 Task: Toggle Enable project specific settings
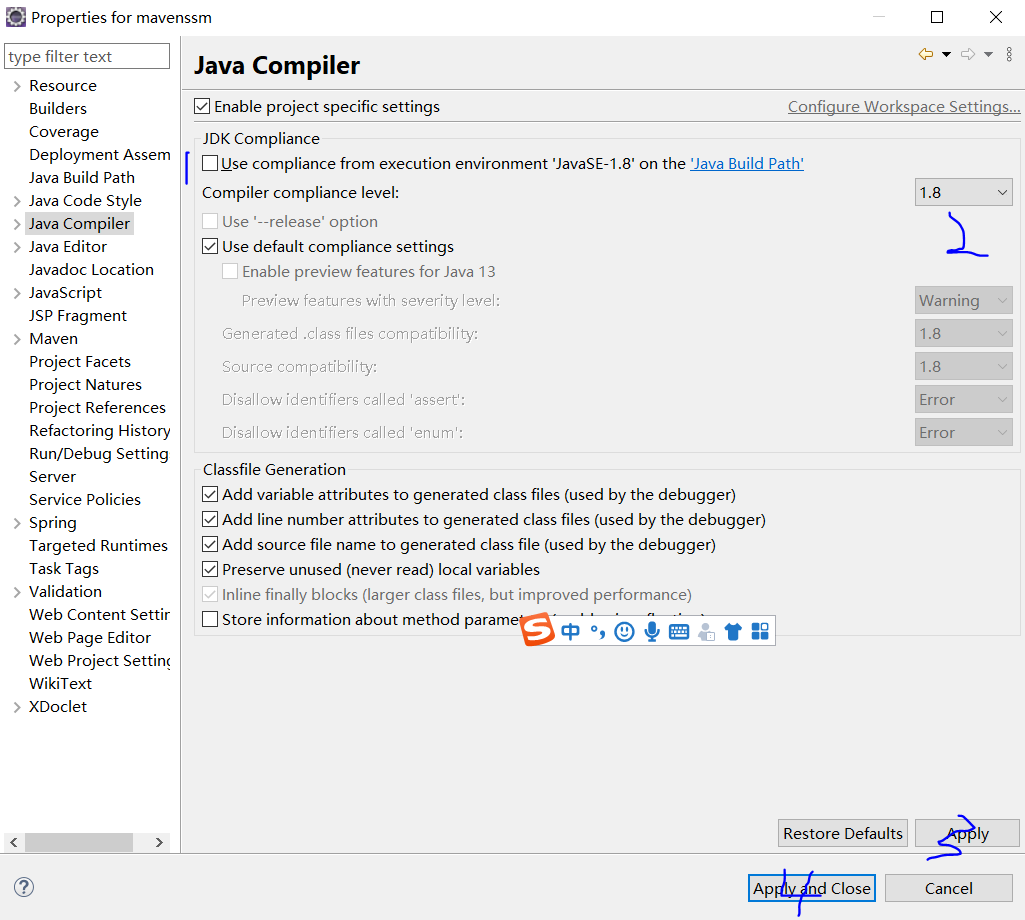[x=202, y=107]
